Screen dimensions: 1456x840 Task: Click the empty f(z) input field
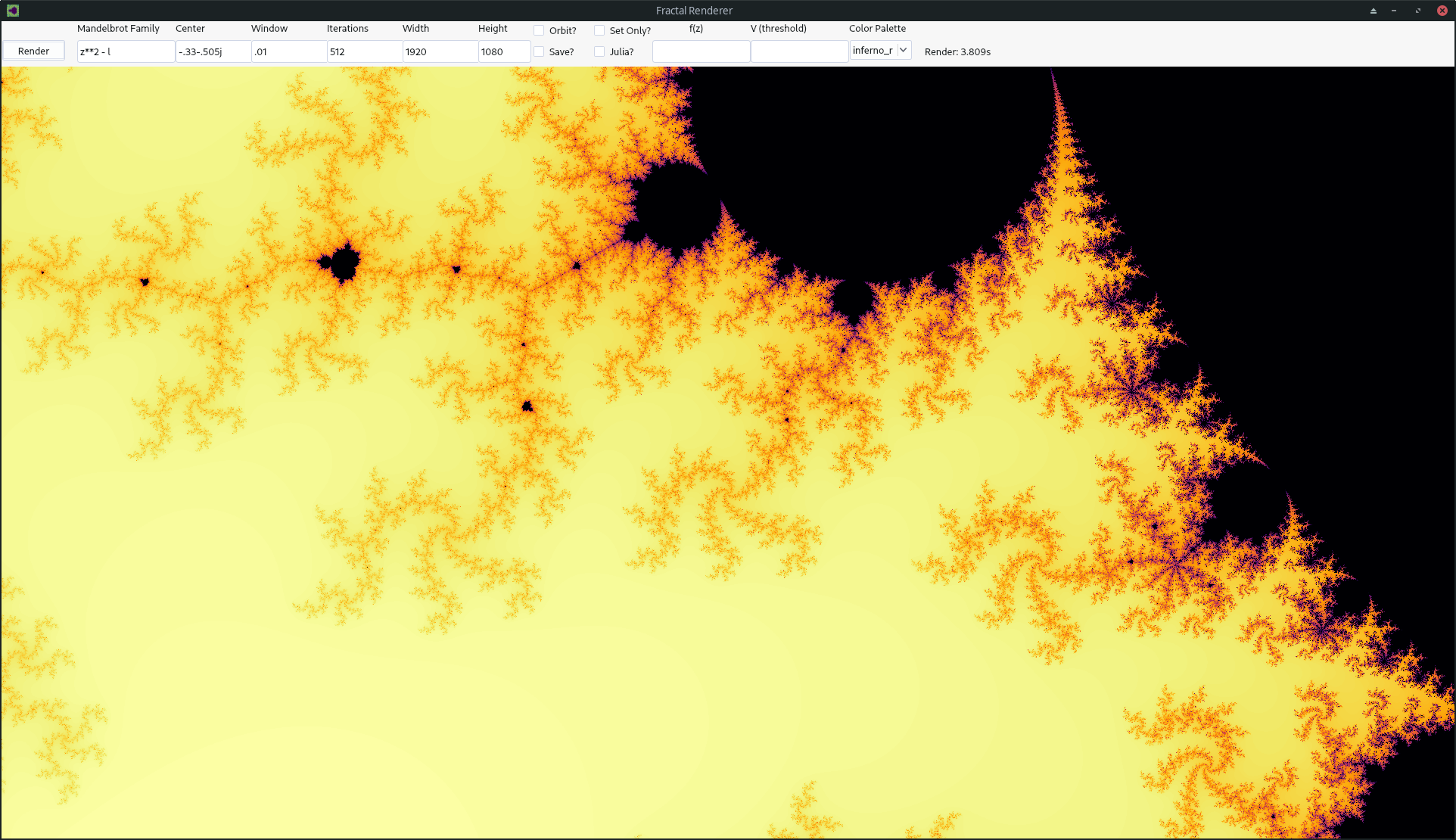(x=701, y=51)
